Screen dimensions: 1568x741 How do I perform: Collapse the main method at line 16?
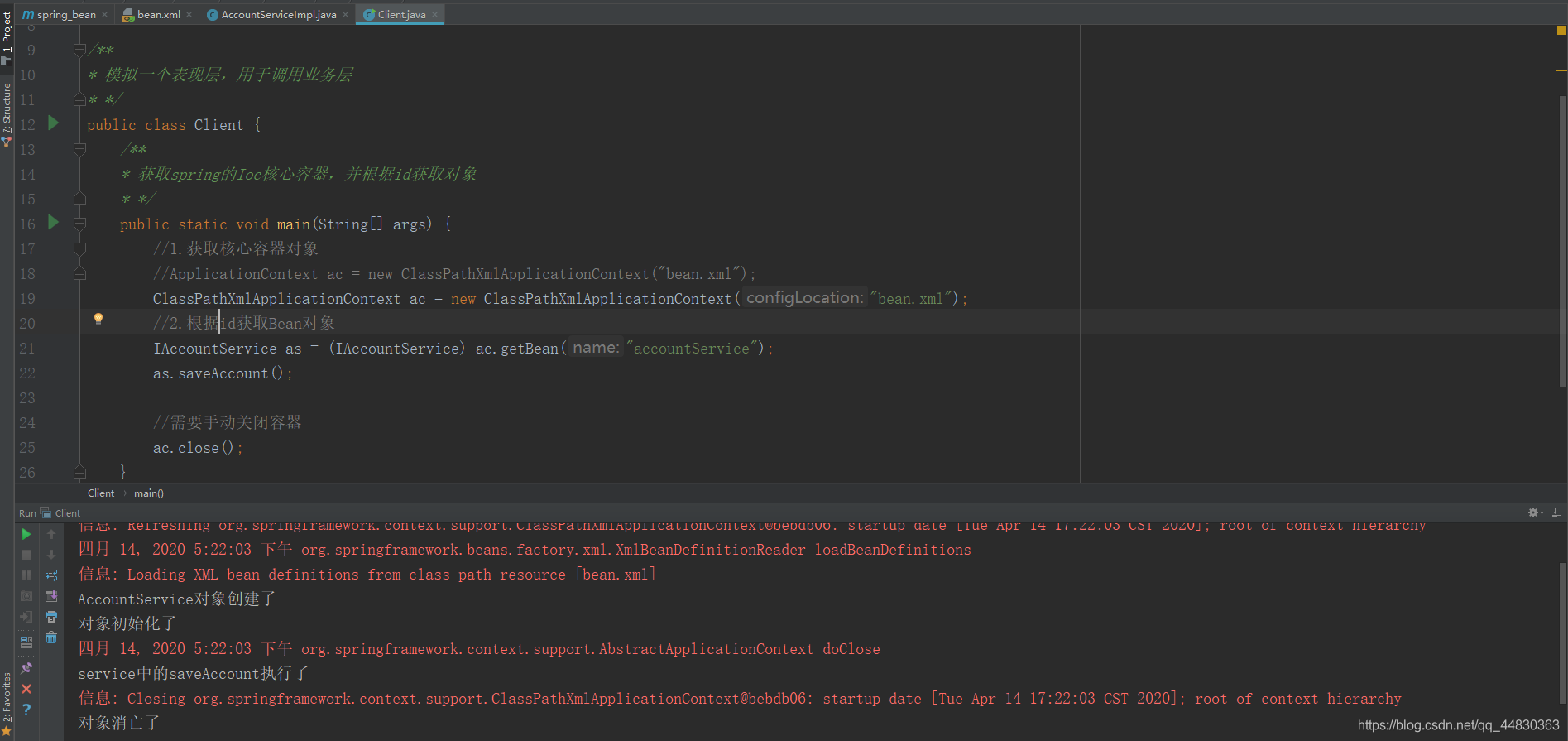tap(79, 224)
